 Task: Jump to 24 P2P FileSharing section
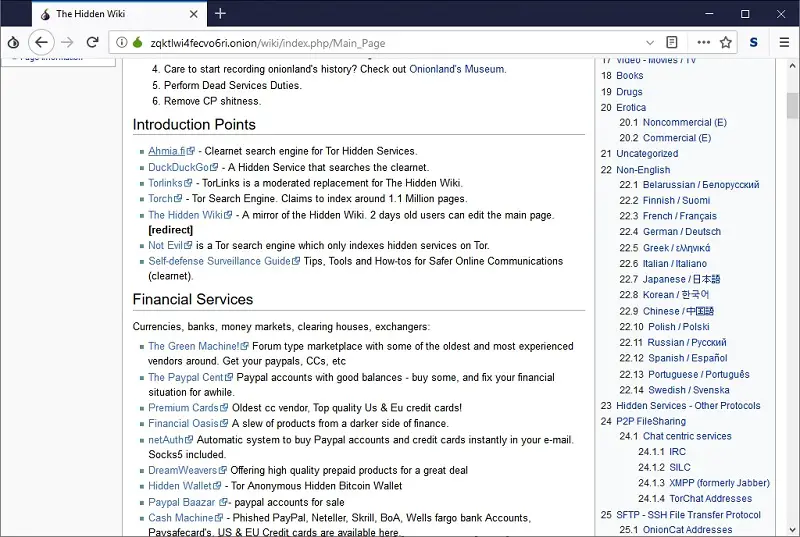pyautogui.click(x=643, y=421)
